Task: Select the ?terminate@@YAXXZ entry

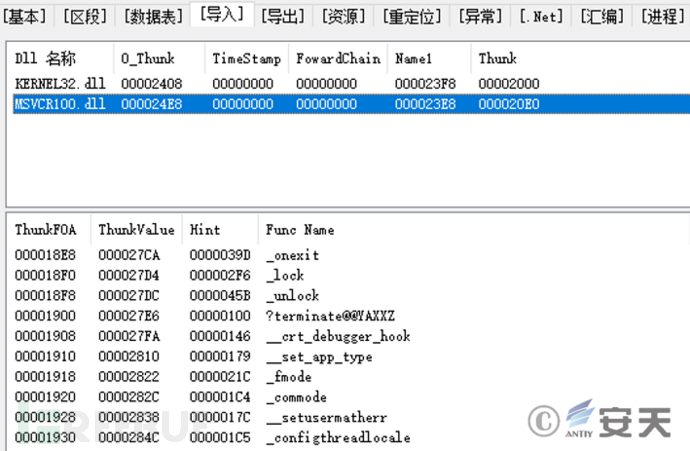Action: pyautogui.click(x=330, y=315)
